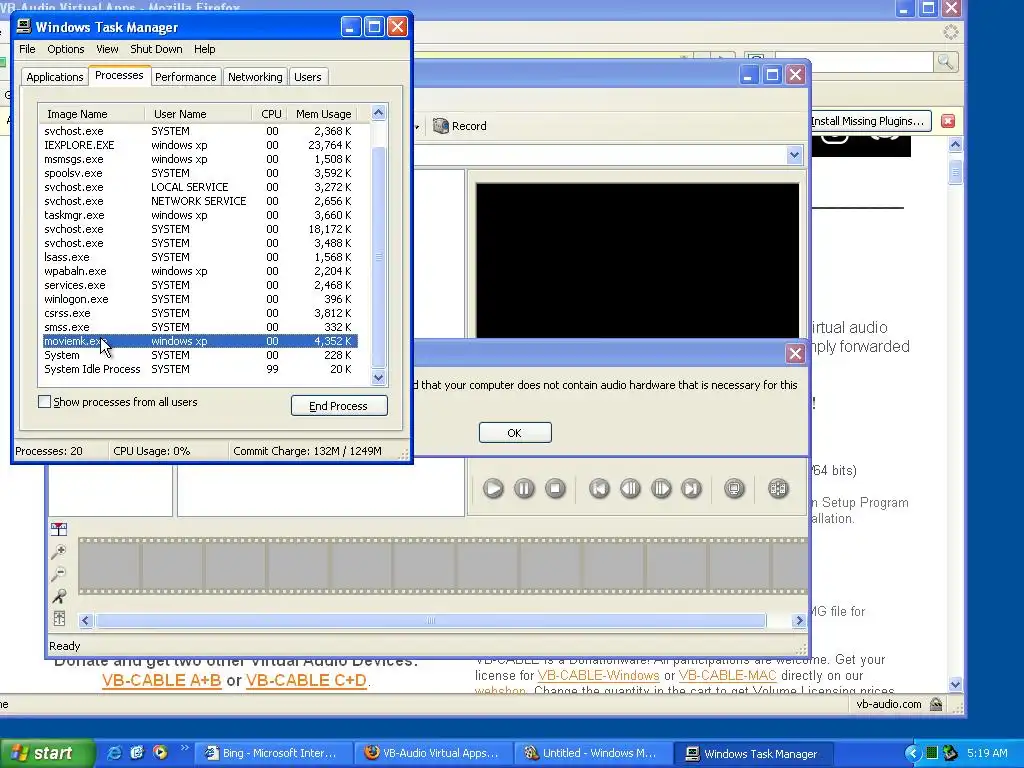This screenshot has width=1024, height=768.
Task: Select the IEXPLORE.EXE process row
Action: pos(200,145)
